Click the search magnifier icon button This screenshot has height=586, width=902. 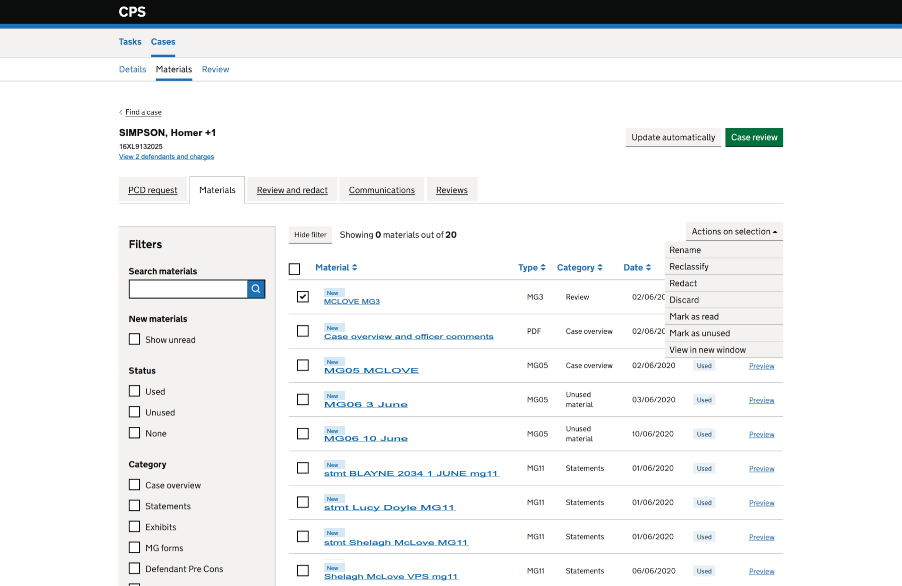[x=256, y=289]
